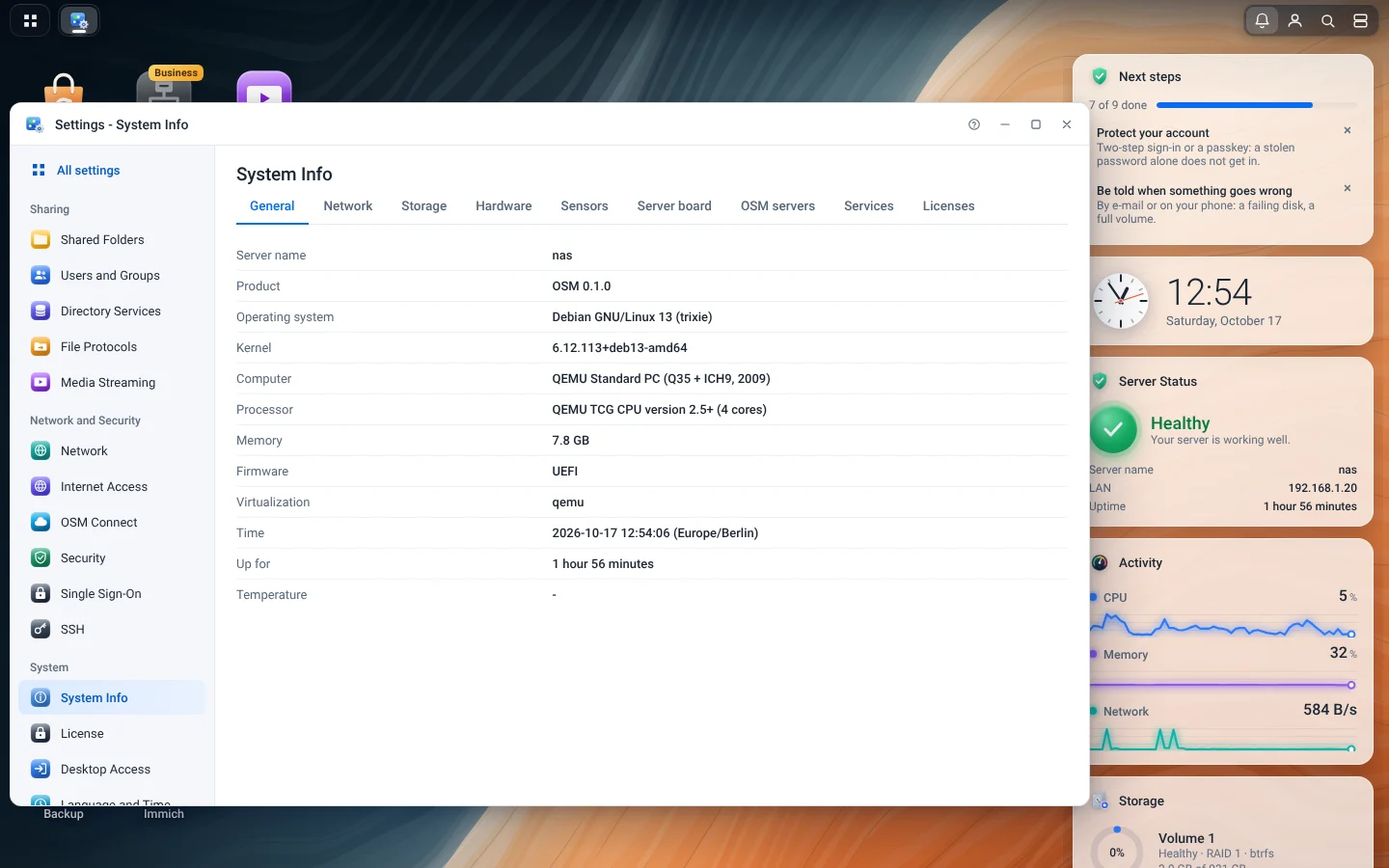Open the Single Sign-On lock icon
Screen dimensions: 1389x868
coord(41,593)
